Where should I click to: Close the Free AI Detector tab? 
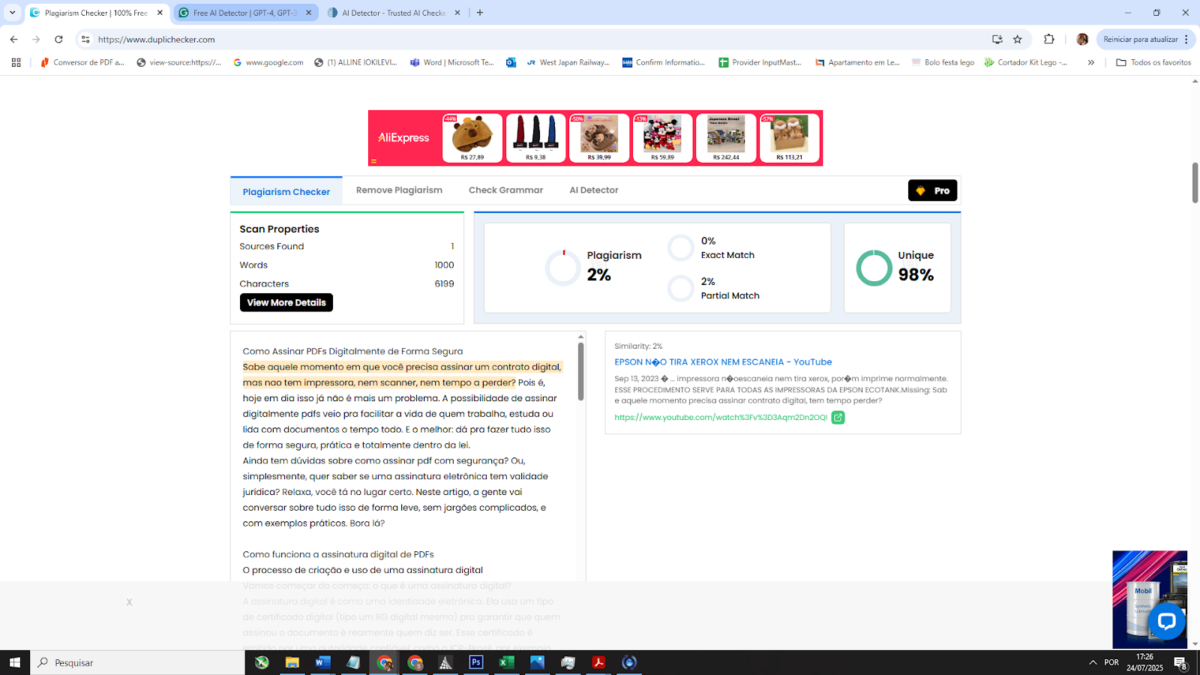click(308, 13)
